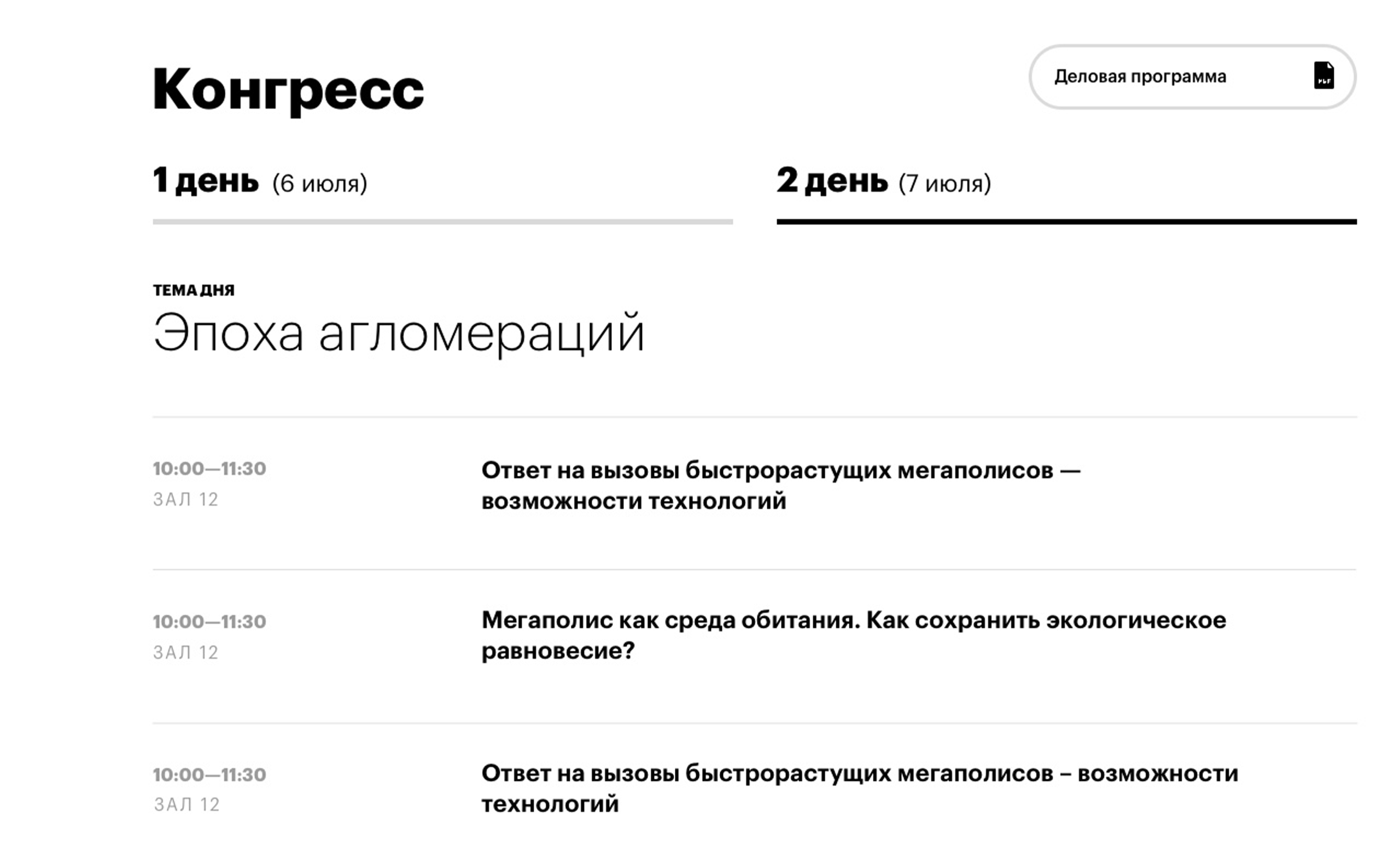Click the third session's 10:00—11:30 time
The width and height of the screenshot is (1400, 864).
pos(209,775)
